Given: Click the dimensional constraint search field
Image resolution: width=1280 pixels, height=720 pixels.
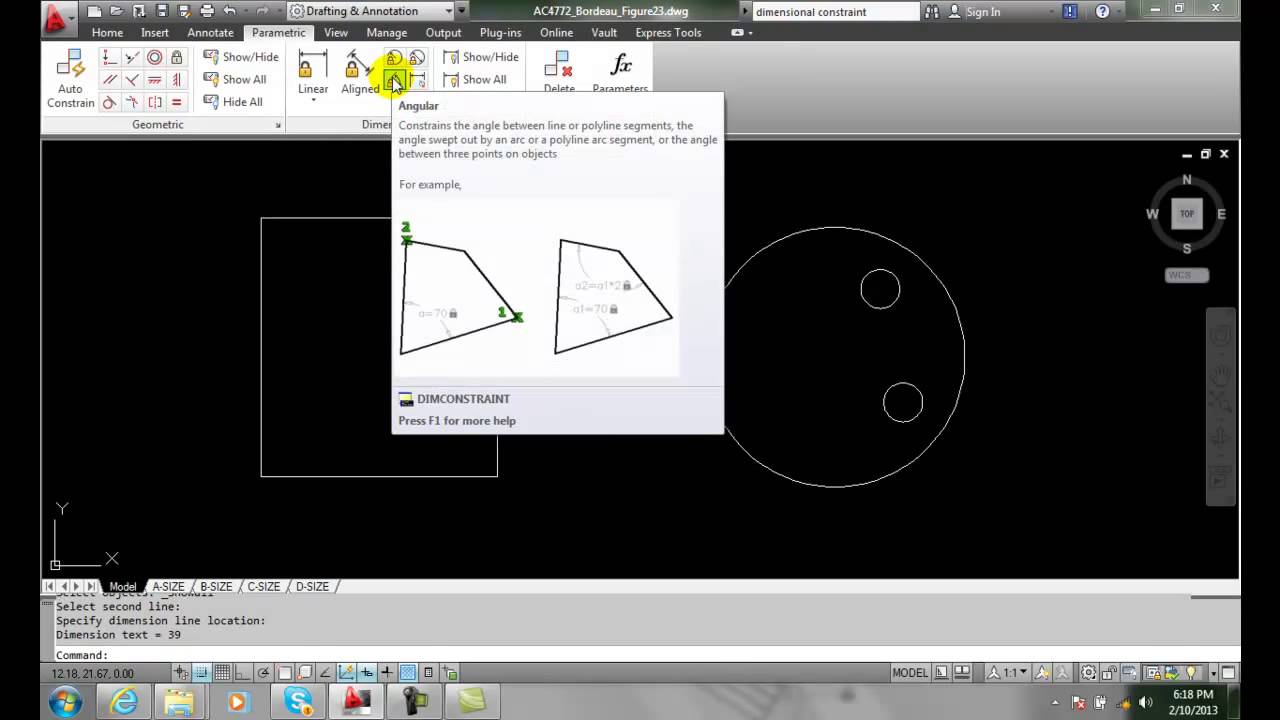Looking at the screenshot, I should [834, 12].
